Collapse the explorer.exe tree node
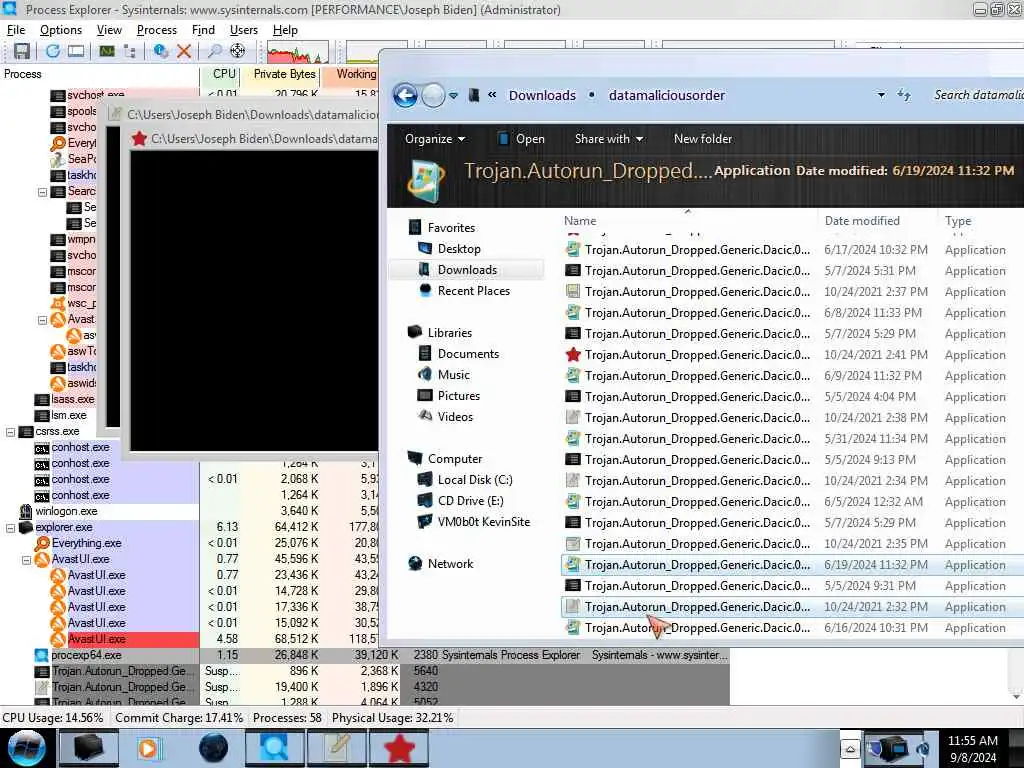This screenshot has height=768, width=1024. (x=10, y=528)
